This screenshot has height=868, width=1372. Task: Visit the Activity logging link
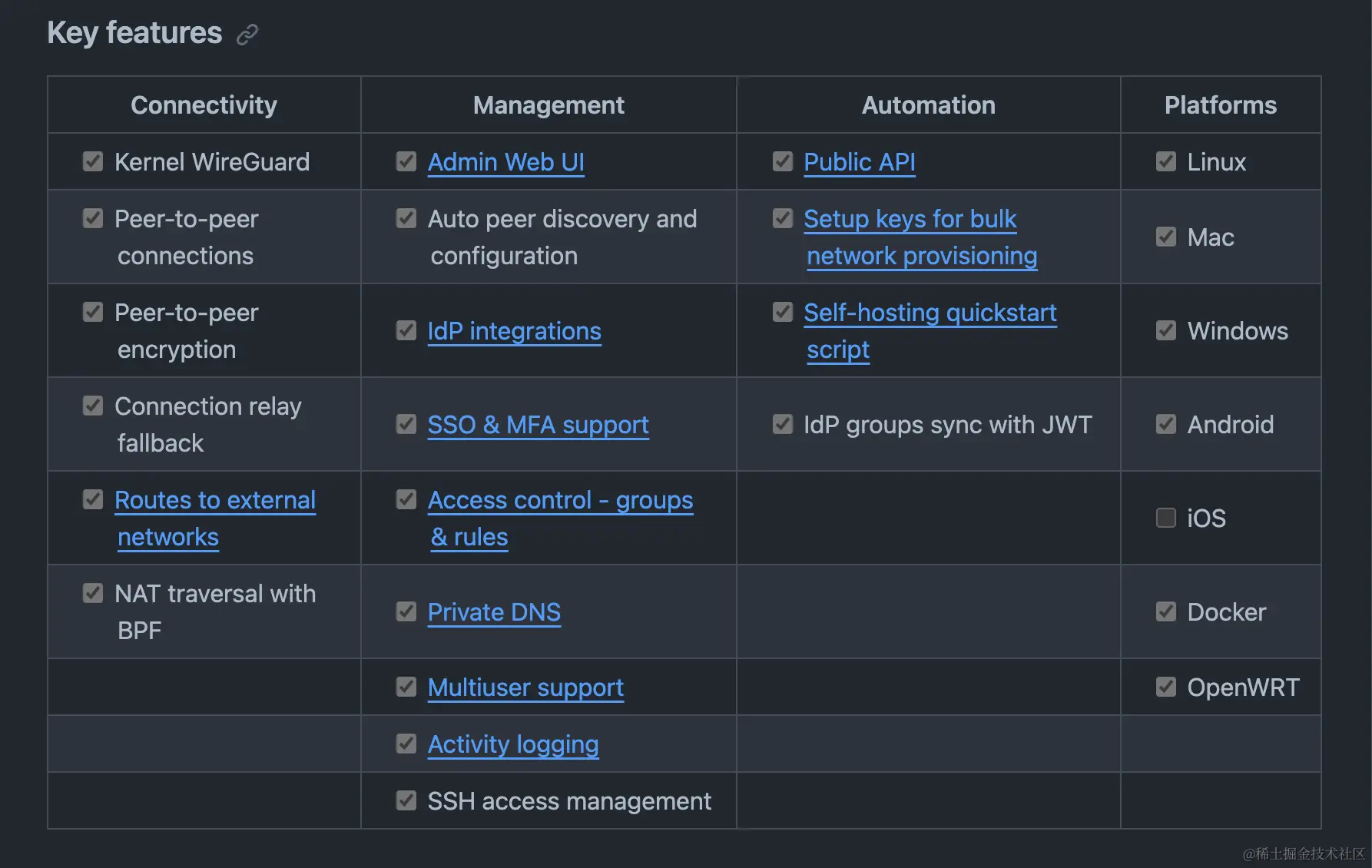coord(513,744)
